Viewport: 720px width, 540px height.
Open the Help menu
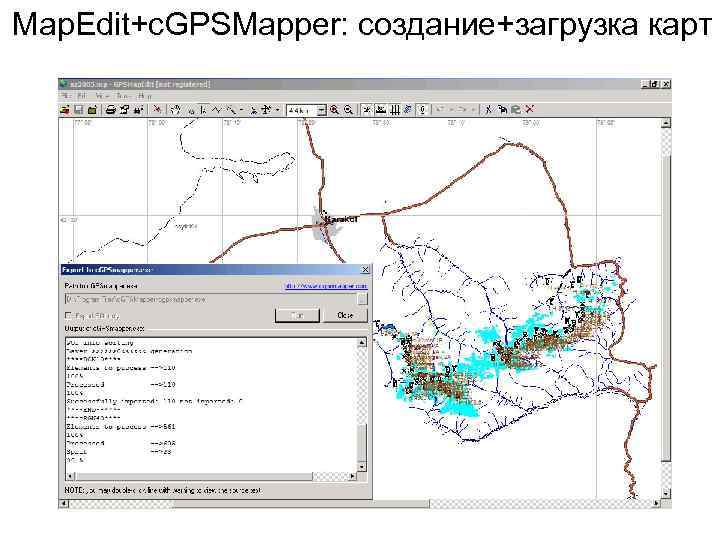145,96
